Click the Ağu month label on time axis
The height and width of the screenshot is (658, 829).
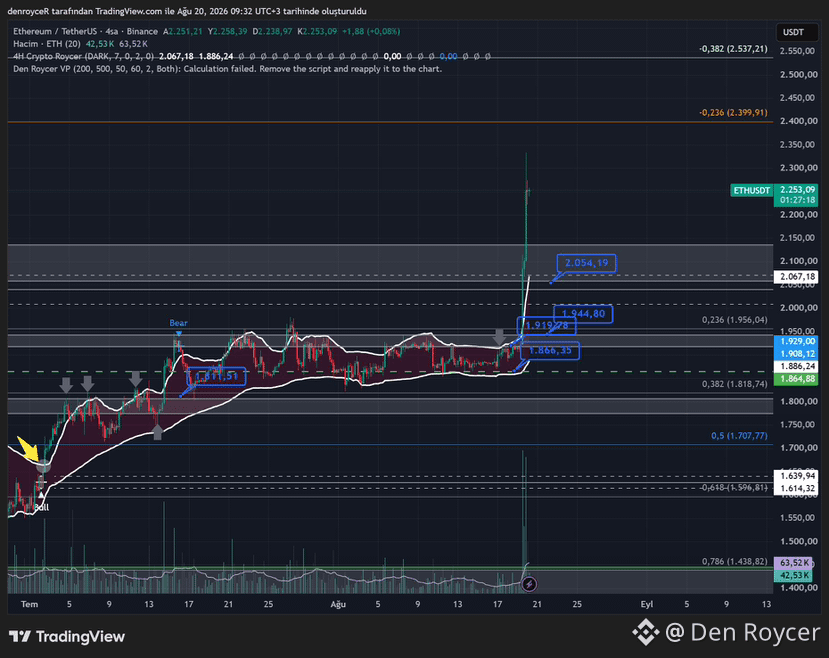(x=338, y=604)
